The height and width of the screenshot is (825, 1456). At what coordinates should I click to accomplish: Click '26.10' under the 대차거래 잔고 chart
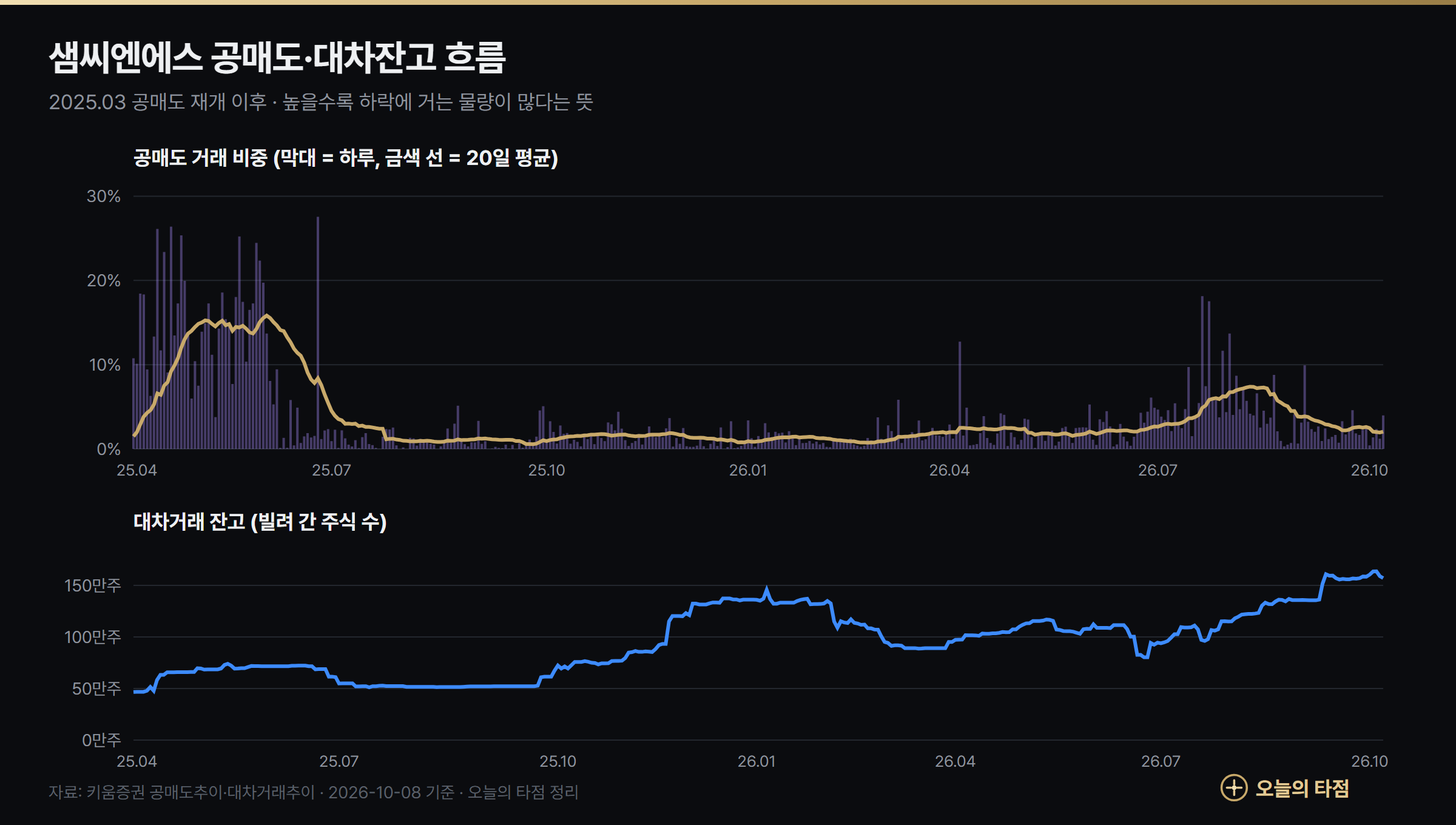coord(1369,761)
